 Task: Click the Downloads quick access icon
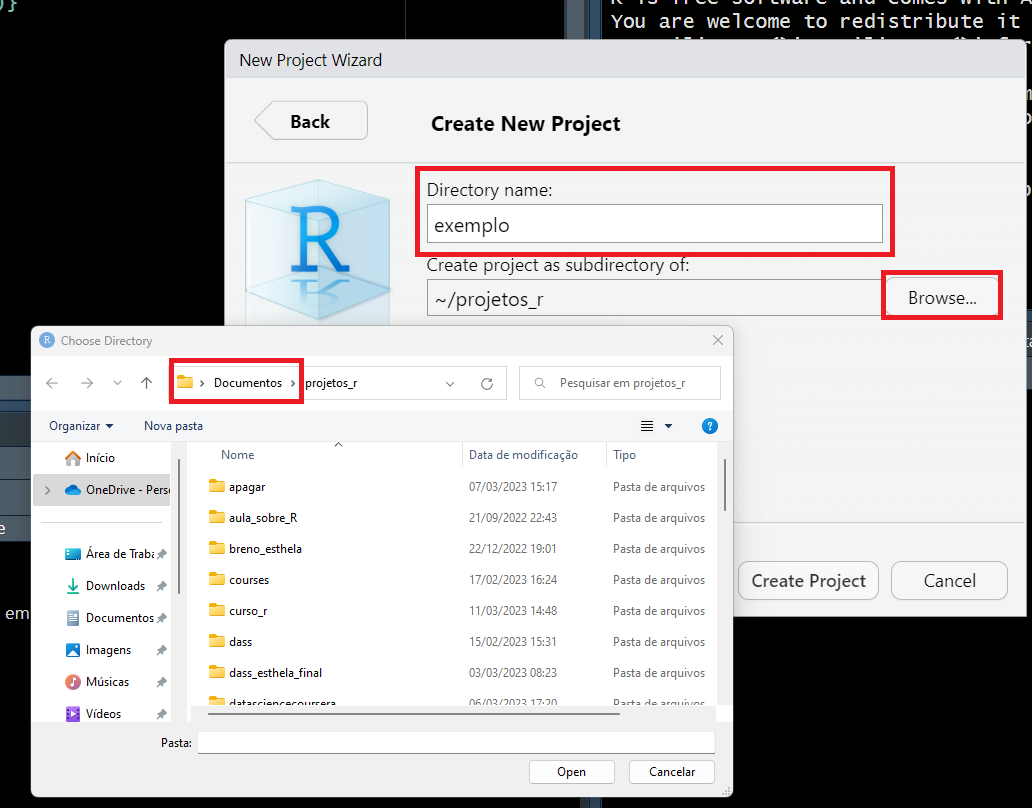73,586
